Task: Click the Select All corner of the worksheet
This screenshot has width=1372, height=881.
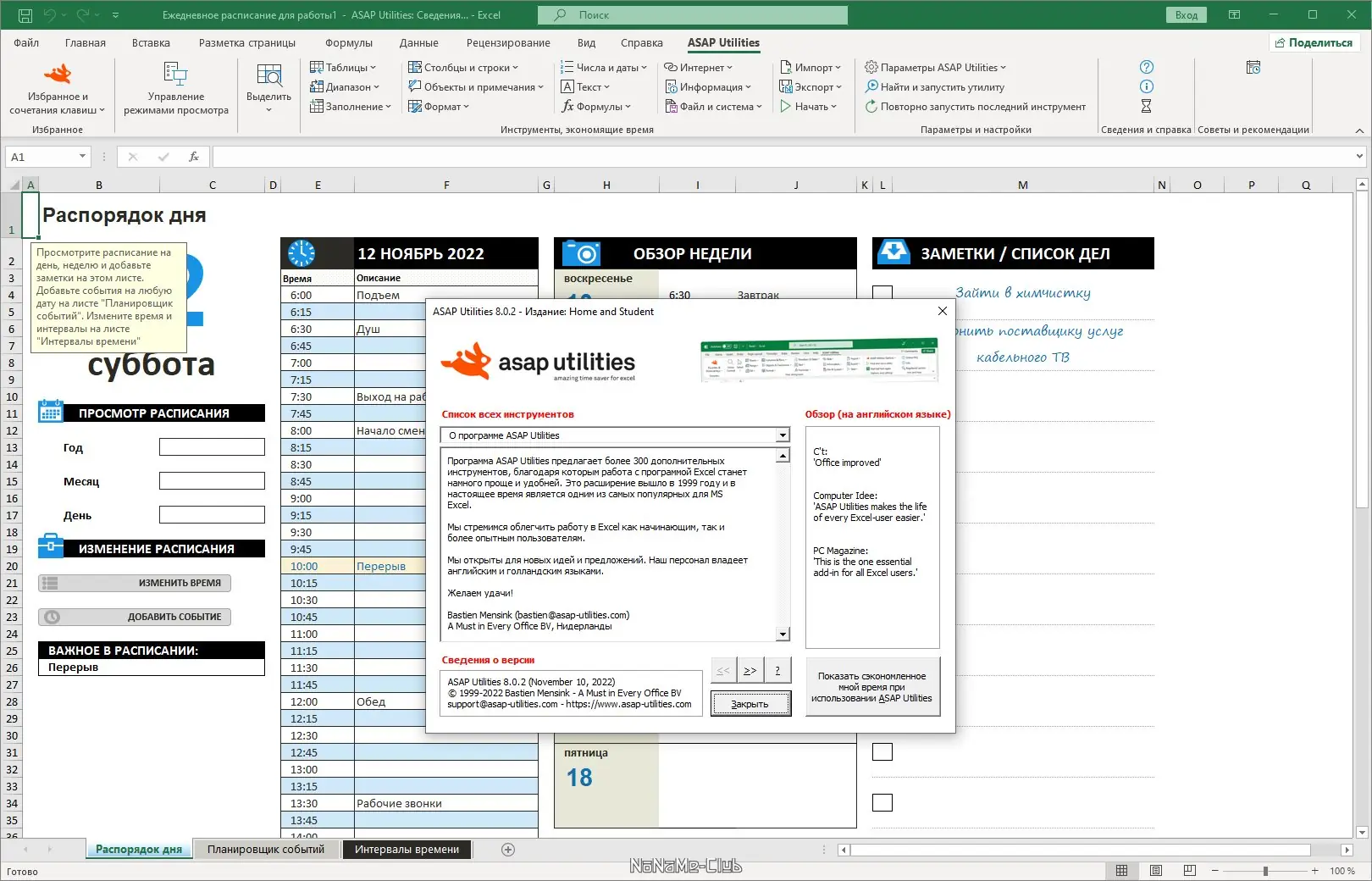Action: click(x=14, y=185)
